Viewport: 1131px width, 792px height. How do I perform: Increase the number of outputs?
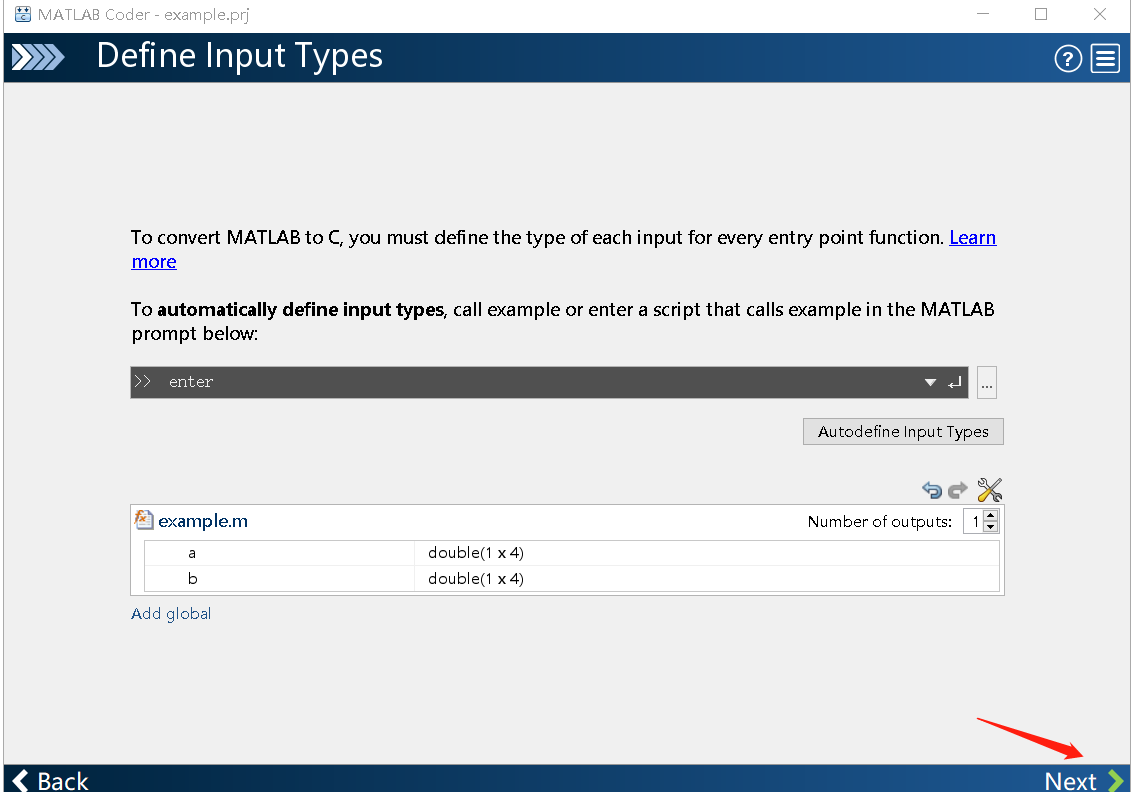pyautogui.click(x=990, y=516)
